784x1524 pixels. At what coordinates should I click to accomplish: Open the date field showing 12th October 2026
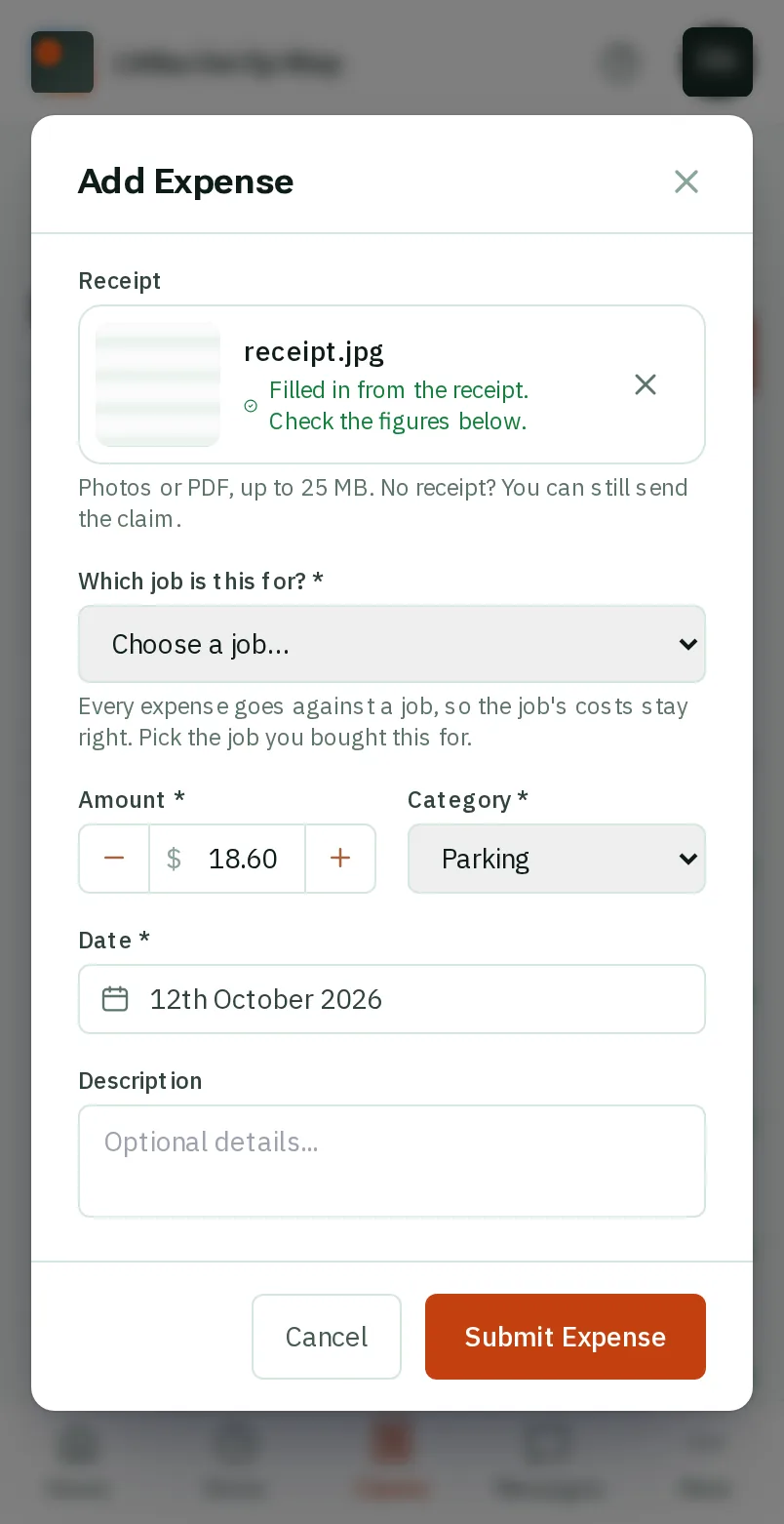pyautogui.click(x=392, y=999)
